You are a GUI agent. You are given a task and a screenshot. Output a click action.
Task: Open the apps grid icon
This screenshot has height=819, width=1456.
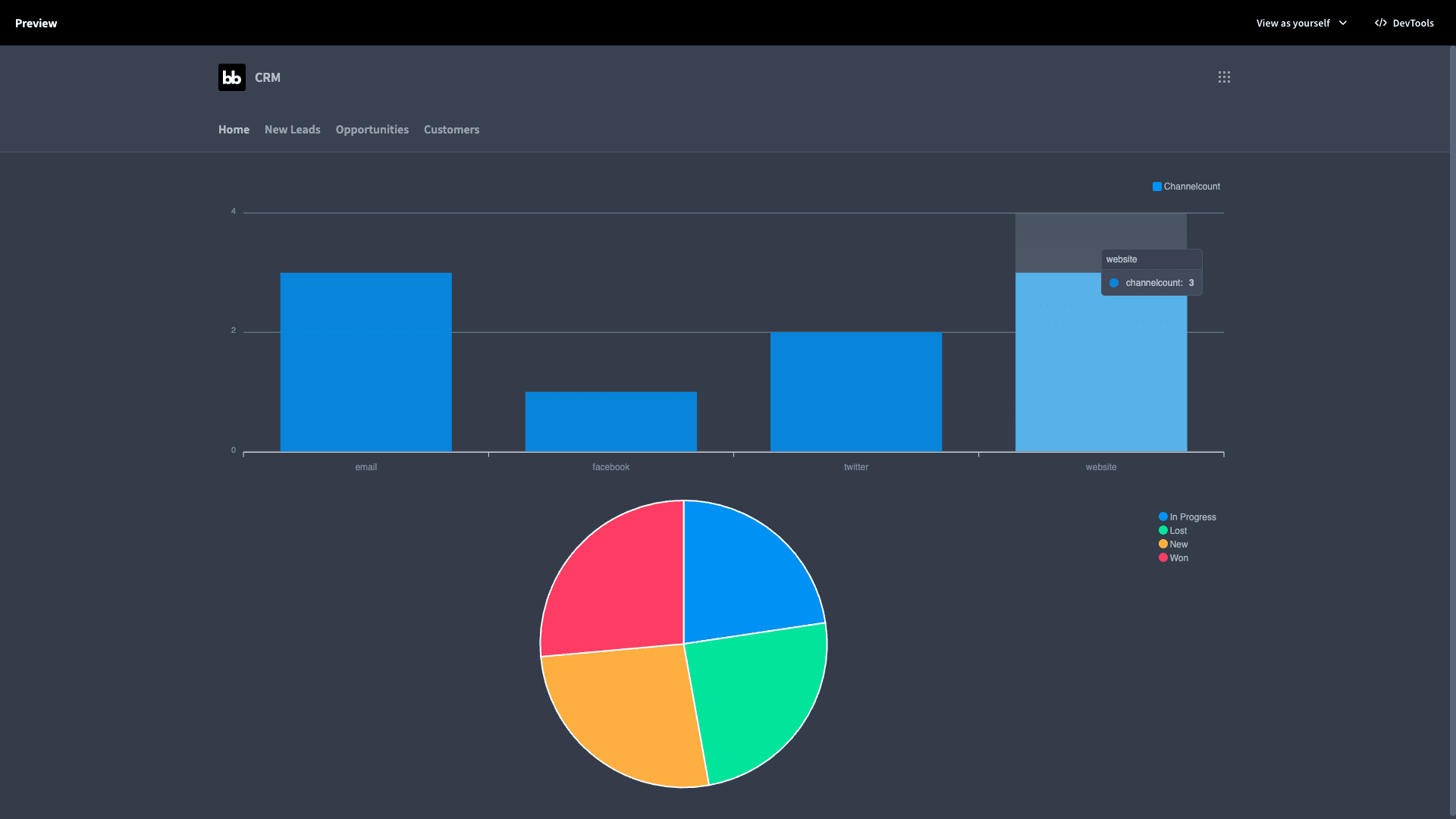coord(1224,77)
